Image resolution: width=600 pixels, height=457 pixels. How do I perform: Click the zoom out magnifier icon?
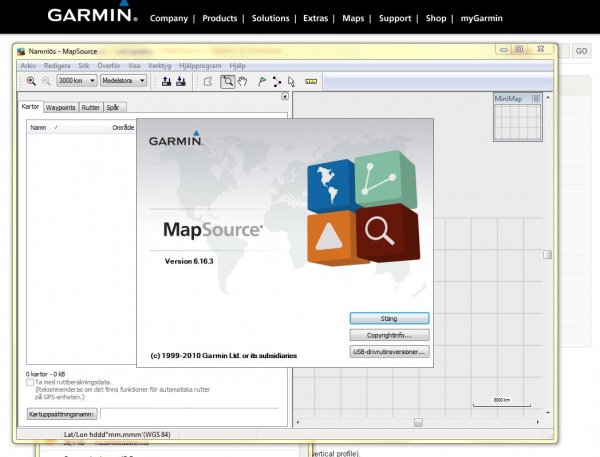point(46,81)
